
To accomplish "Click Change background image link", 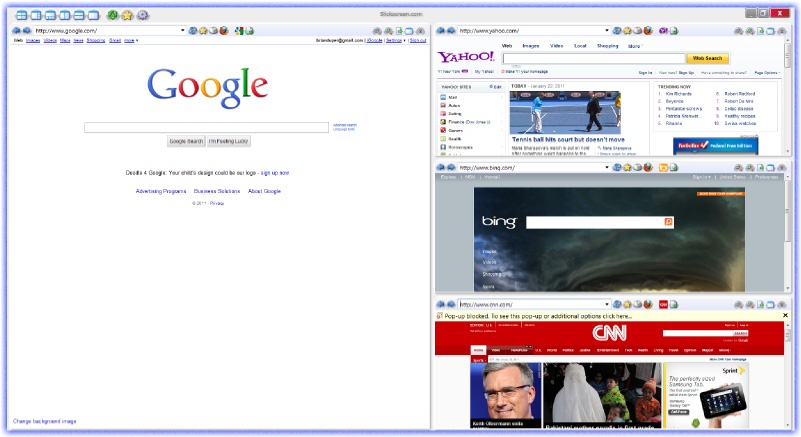I will (x=44, y=422).
